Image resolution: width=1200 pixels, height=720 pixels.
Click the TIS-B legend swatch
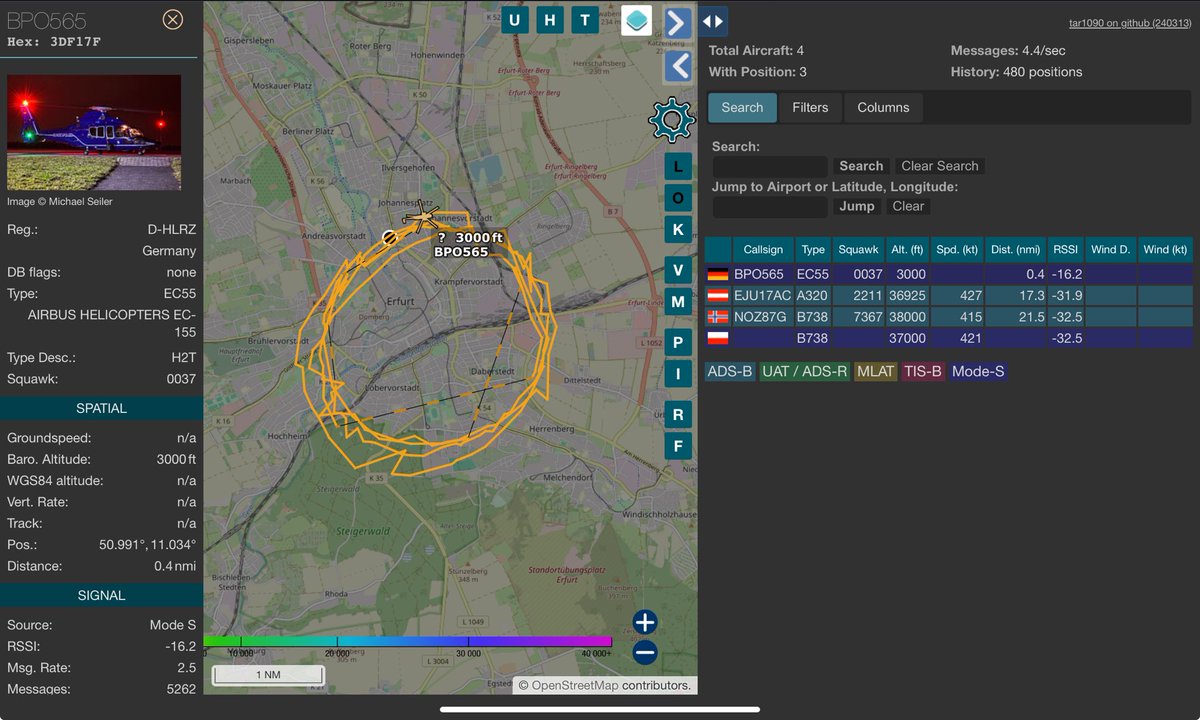(923, 372)
